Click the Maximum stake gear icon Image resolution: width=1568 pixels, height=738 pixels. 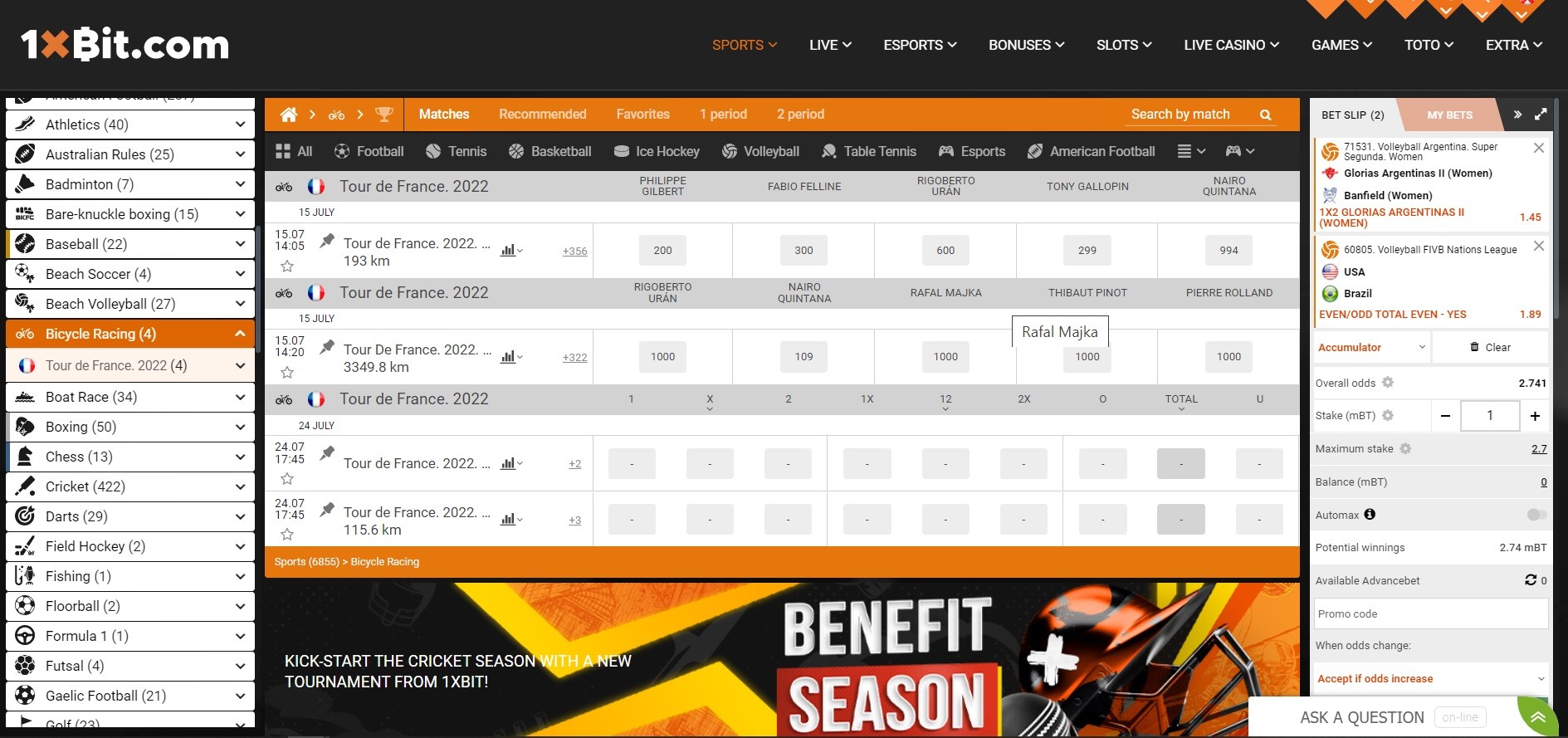[x=1405, y=448]
